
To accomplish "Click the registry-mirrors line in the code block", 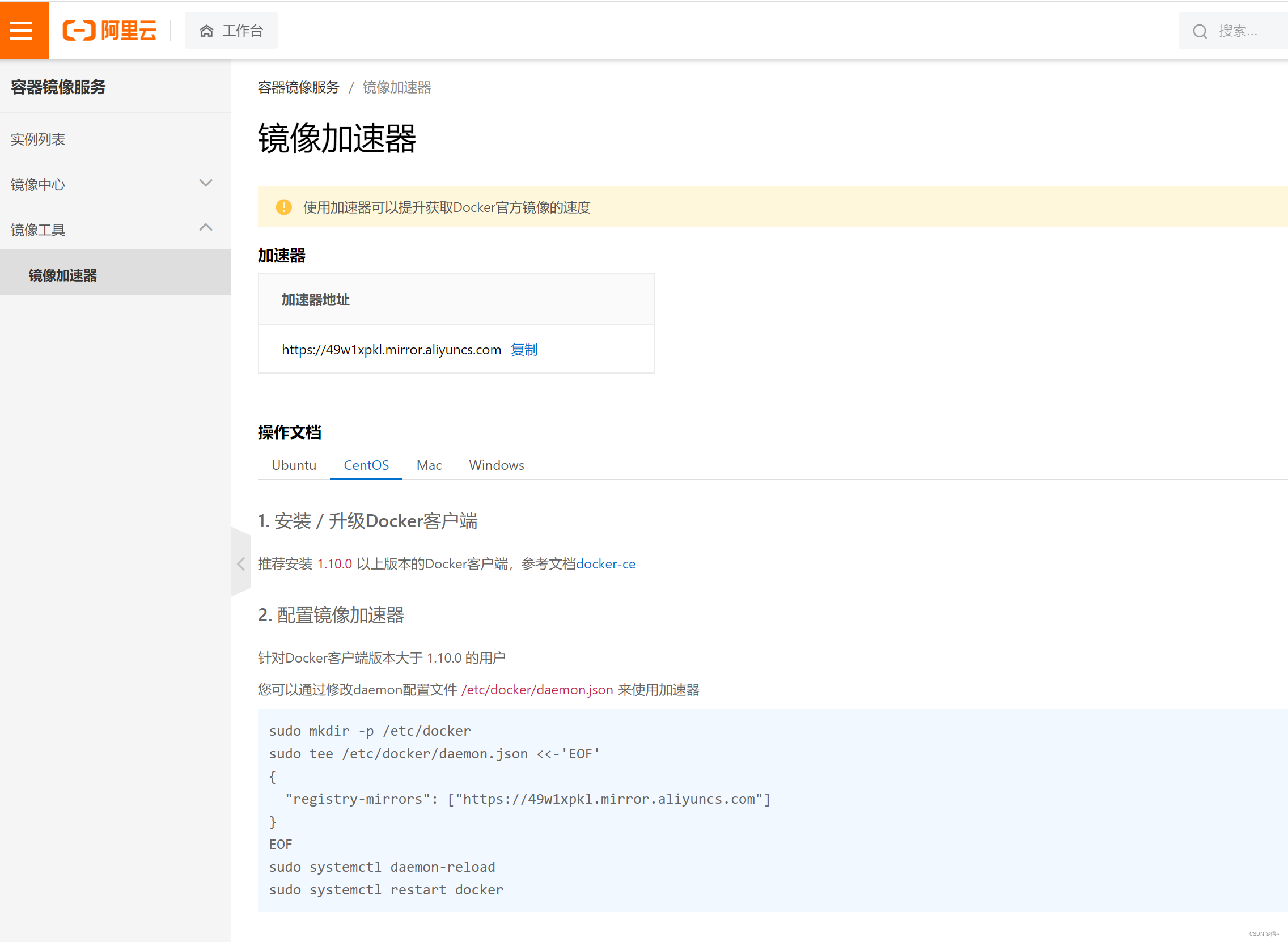I will [x=528, y=799].
